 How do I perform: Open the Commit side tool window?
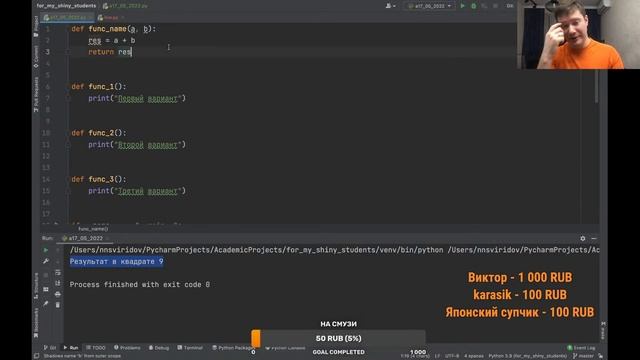(36, 57)
